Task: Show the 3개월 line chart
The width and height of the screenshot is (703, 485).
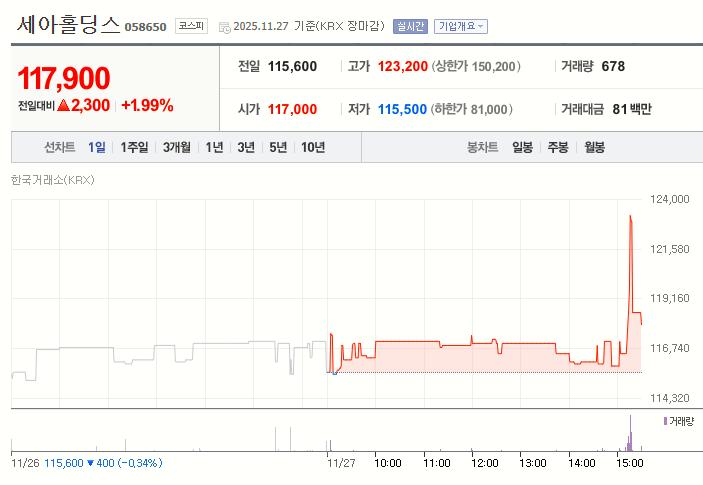Action: point(178,147)
